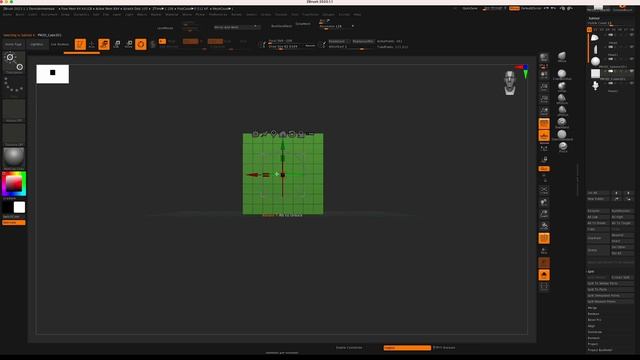Click the AAHalf icon on right shelf

click(x=544, y=111)
